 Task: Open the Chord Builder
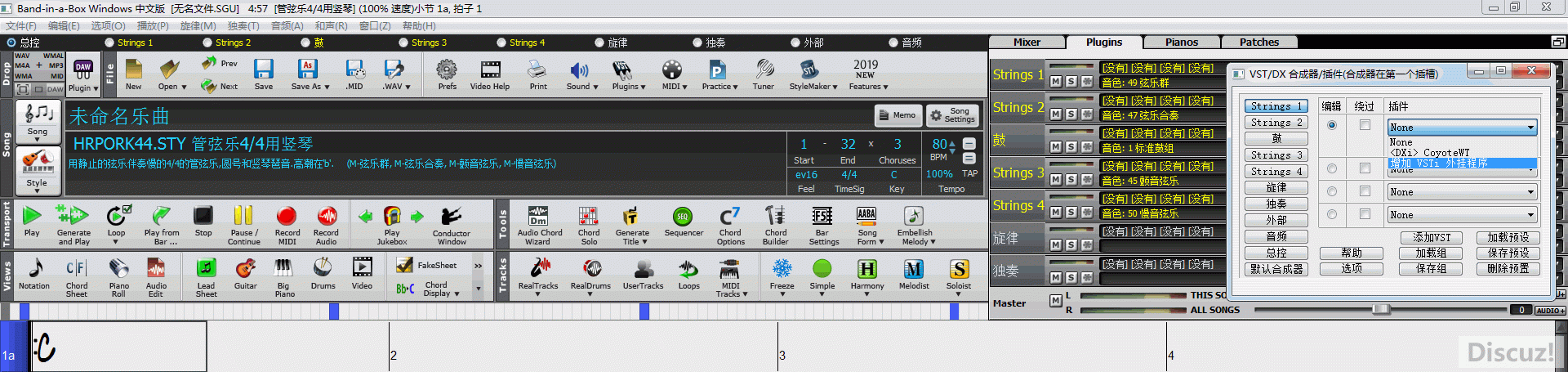click(775, 225)
